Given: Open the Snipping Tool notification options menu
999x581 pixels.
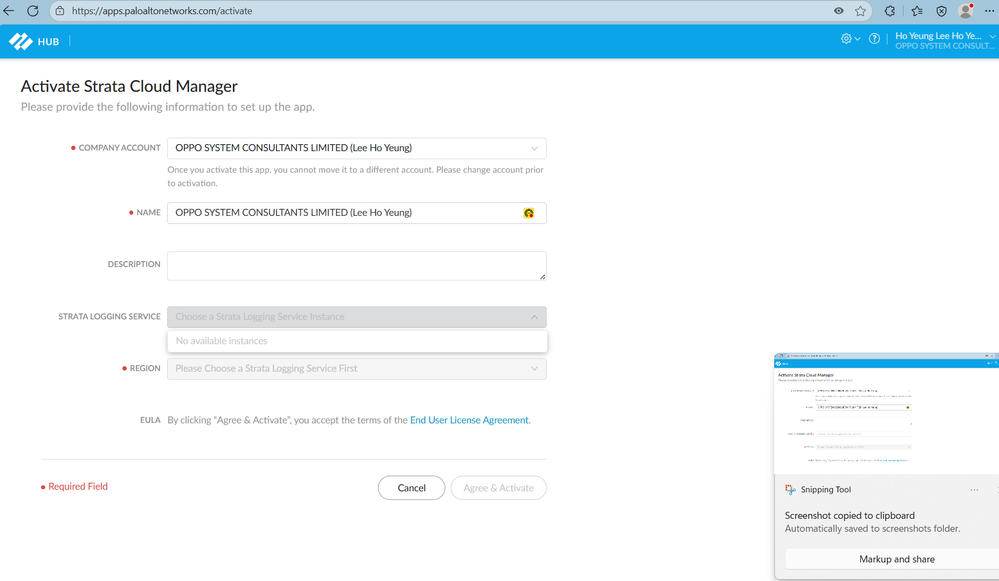Looking at the screenshot, I should (973, 489).
